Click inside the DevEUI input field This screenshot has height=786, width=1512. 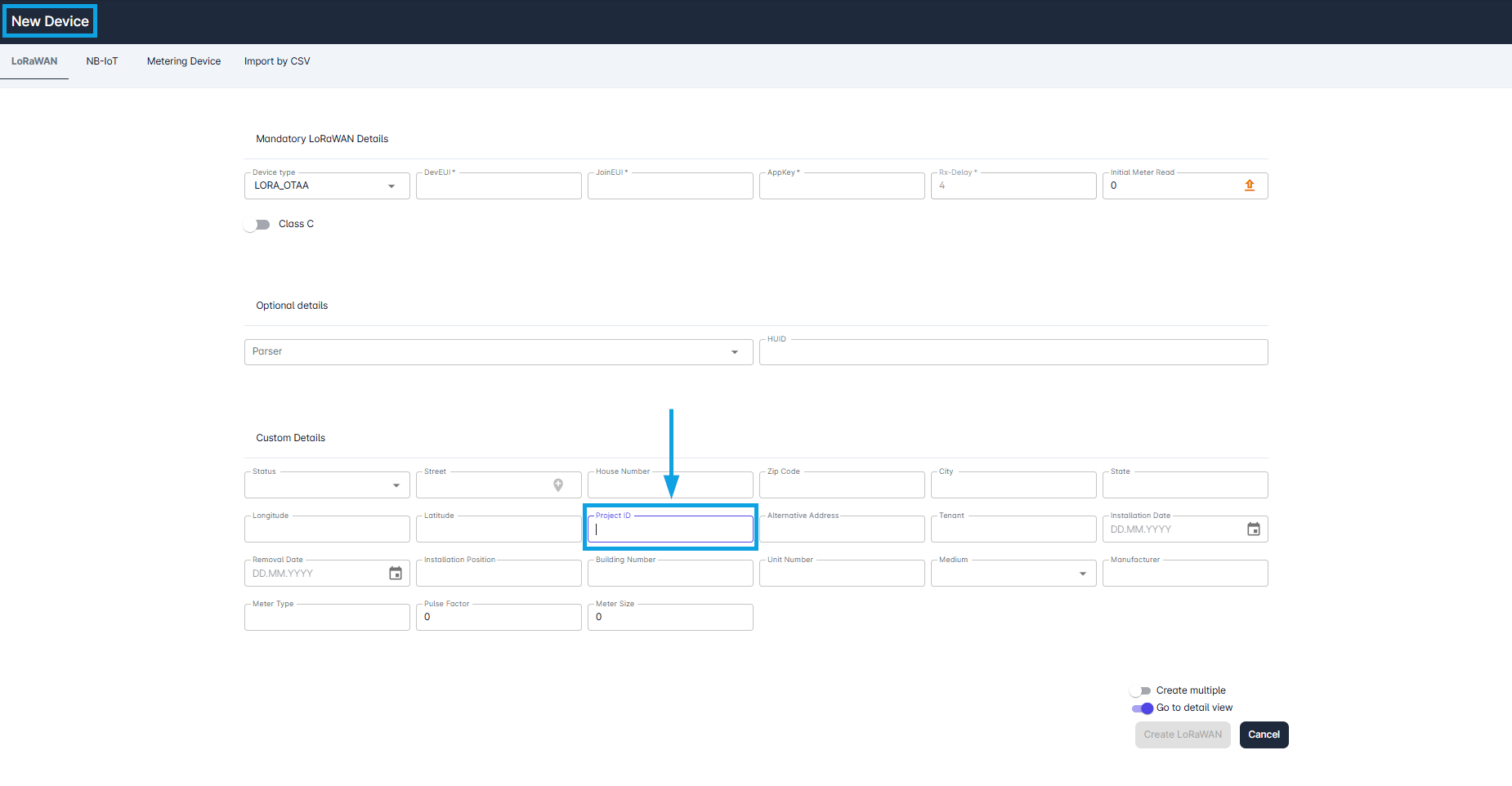[499, 185]
